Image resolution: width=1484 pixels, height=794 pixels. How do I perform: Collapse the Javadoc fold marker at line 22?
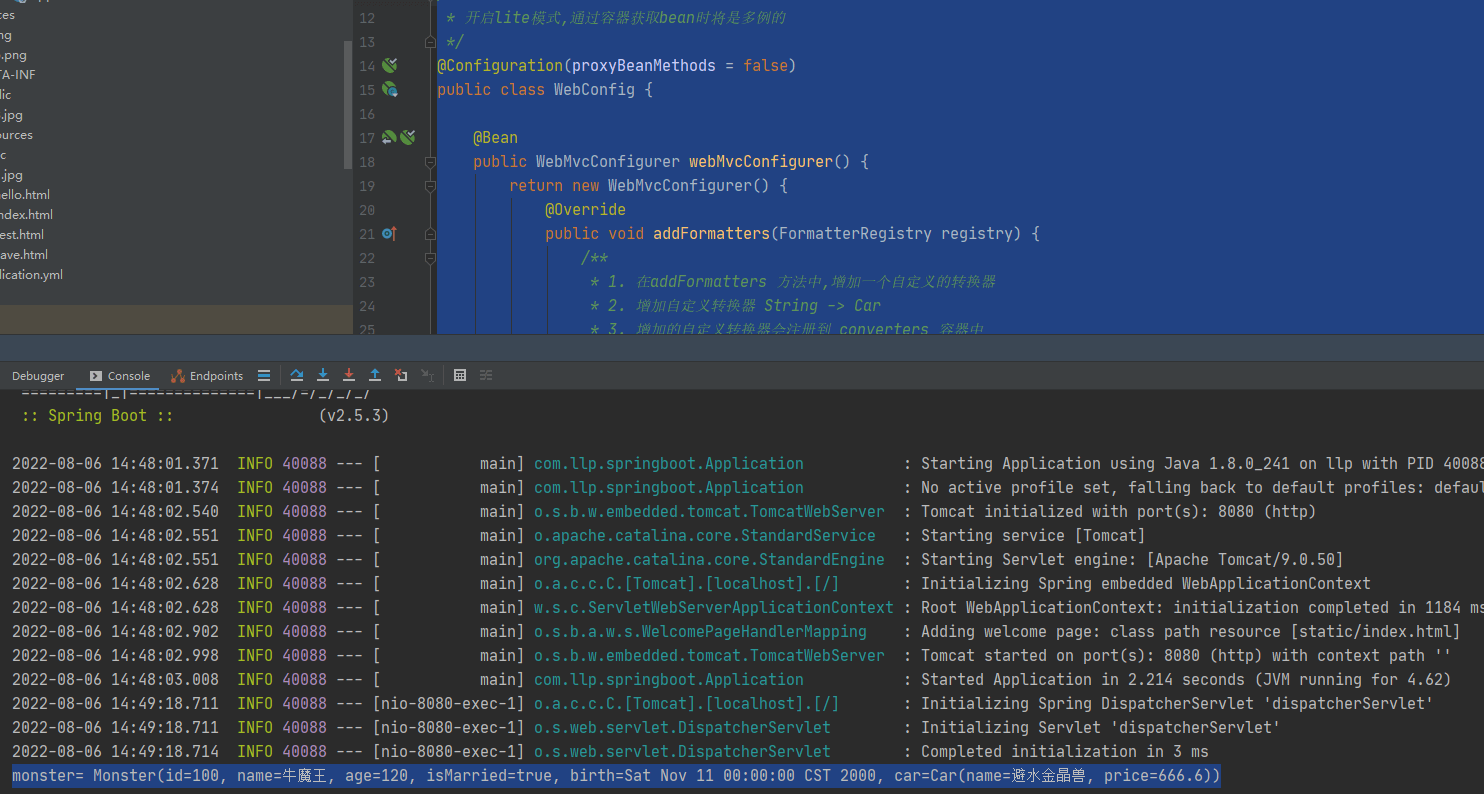click(430, 258)
